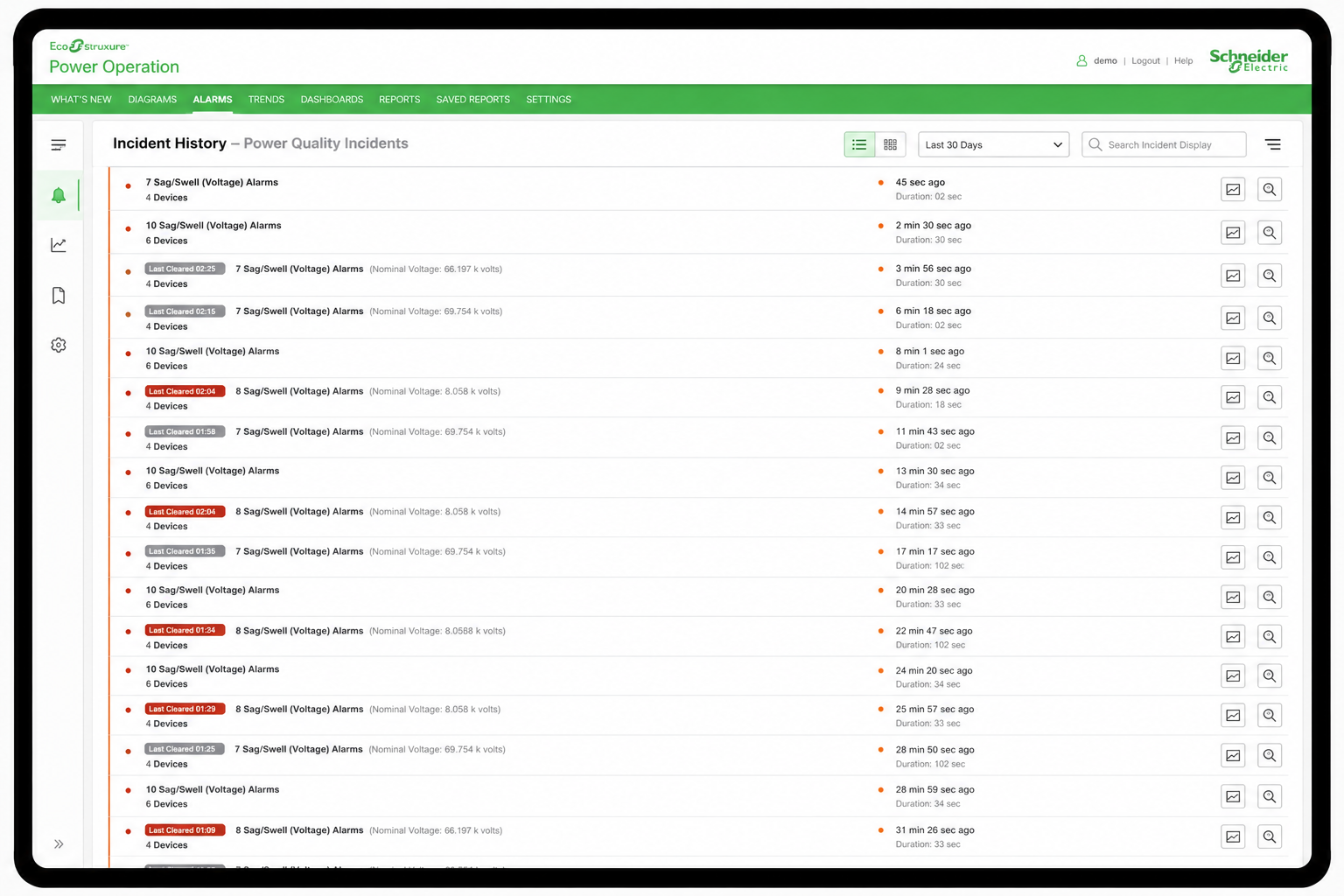Open REPORTS tab
The image size is (1344, 896).
[x=399, y=100]
